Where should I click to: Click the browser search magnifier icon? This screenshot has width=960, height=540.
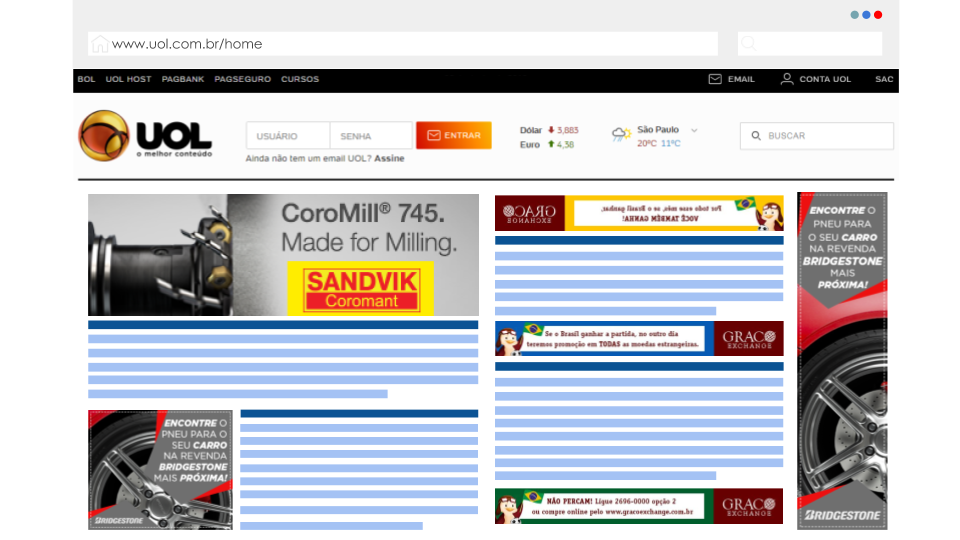click(x=748, y=43)
